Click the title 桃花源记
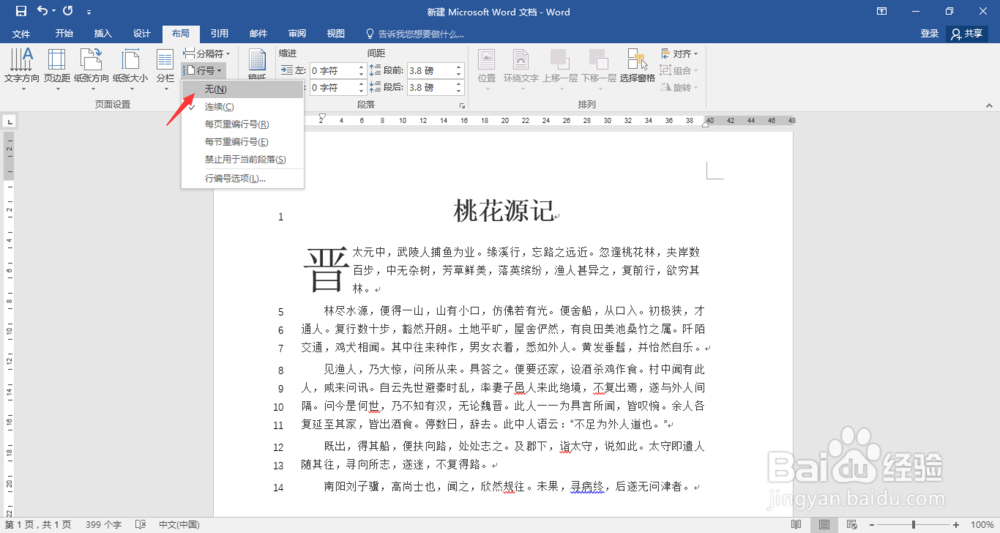The image size is (1000, 533). pos(504,211)
